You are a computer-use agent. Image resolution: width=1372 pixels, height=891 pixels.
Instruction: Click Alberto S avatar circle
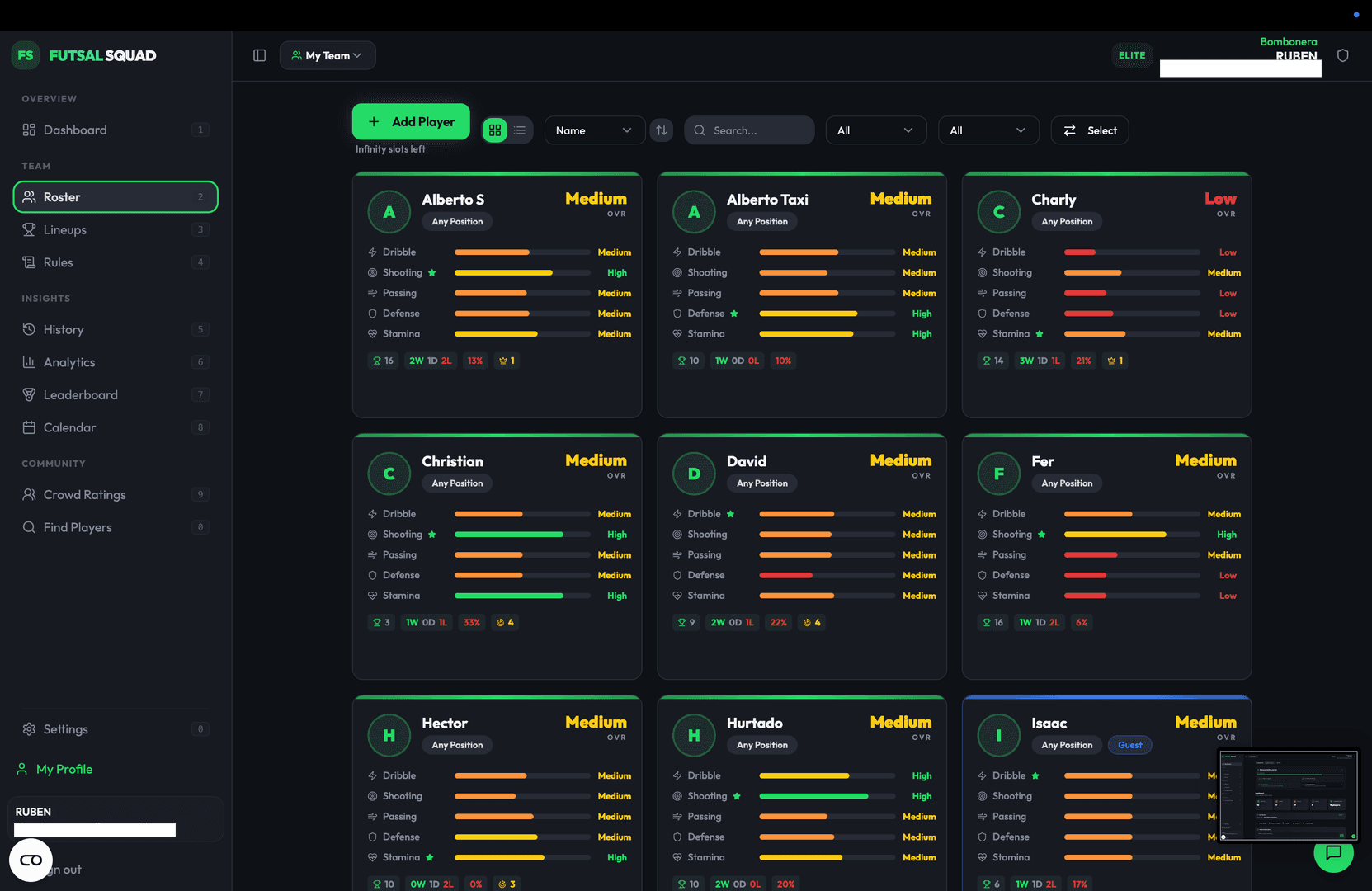[x=389, y=212]
